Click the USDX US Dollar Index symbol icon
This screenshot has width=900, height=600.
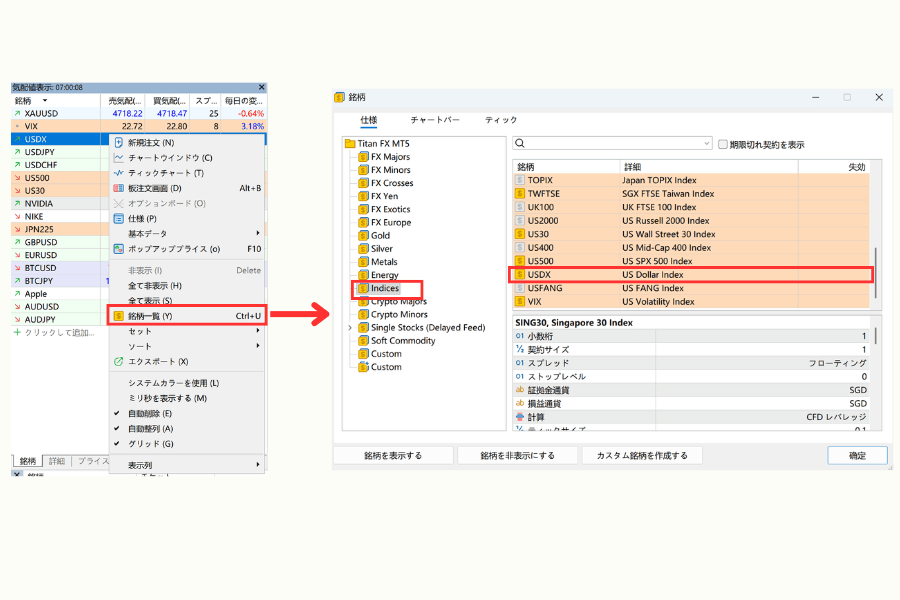tap(522, 274)
